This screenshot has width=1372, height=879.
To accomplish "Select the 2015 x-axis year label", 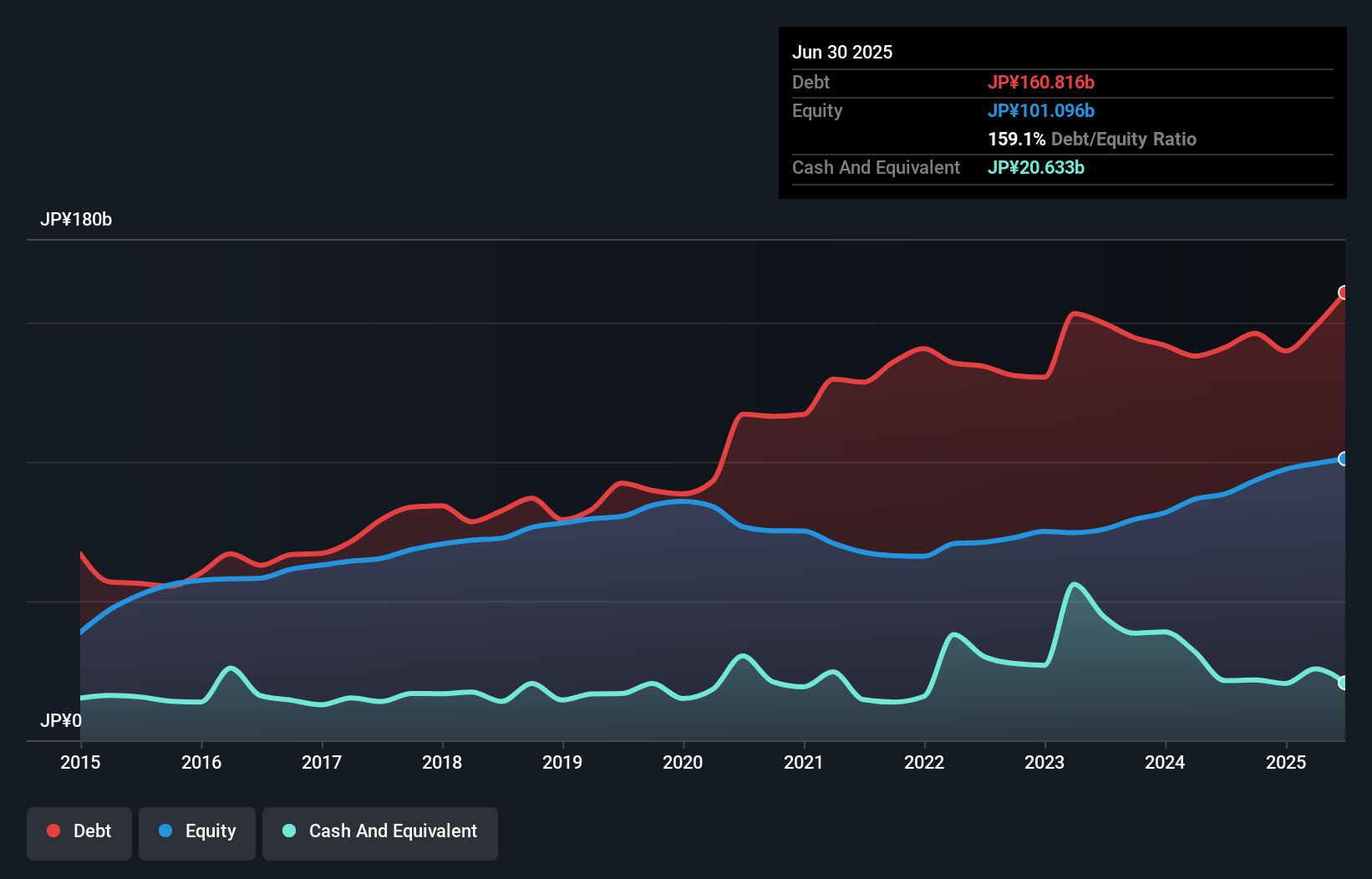I will (80, 762).
